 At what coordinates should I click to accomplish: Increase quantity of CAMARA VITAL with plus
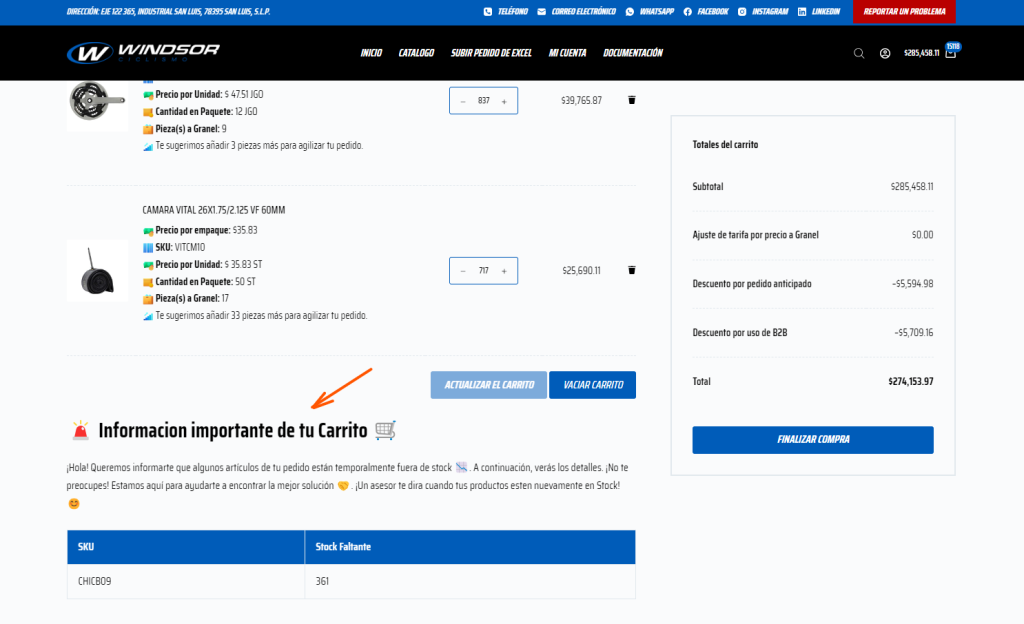[x=504, y=271]
